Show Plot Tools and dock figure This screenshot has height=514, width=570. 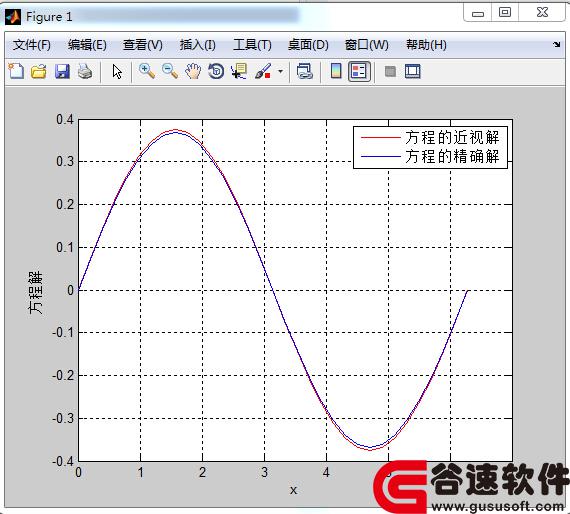[413, 71]
